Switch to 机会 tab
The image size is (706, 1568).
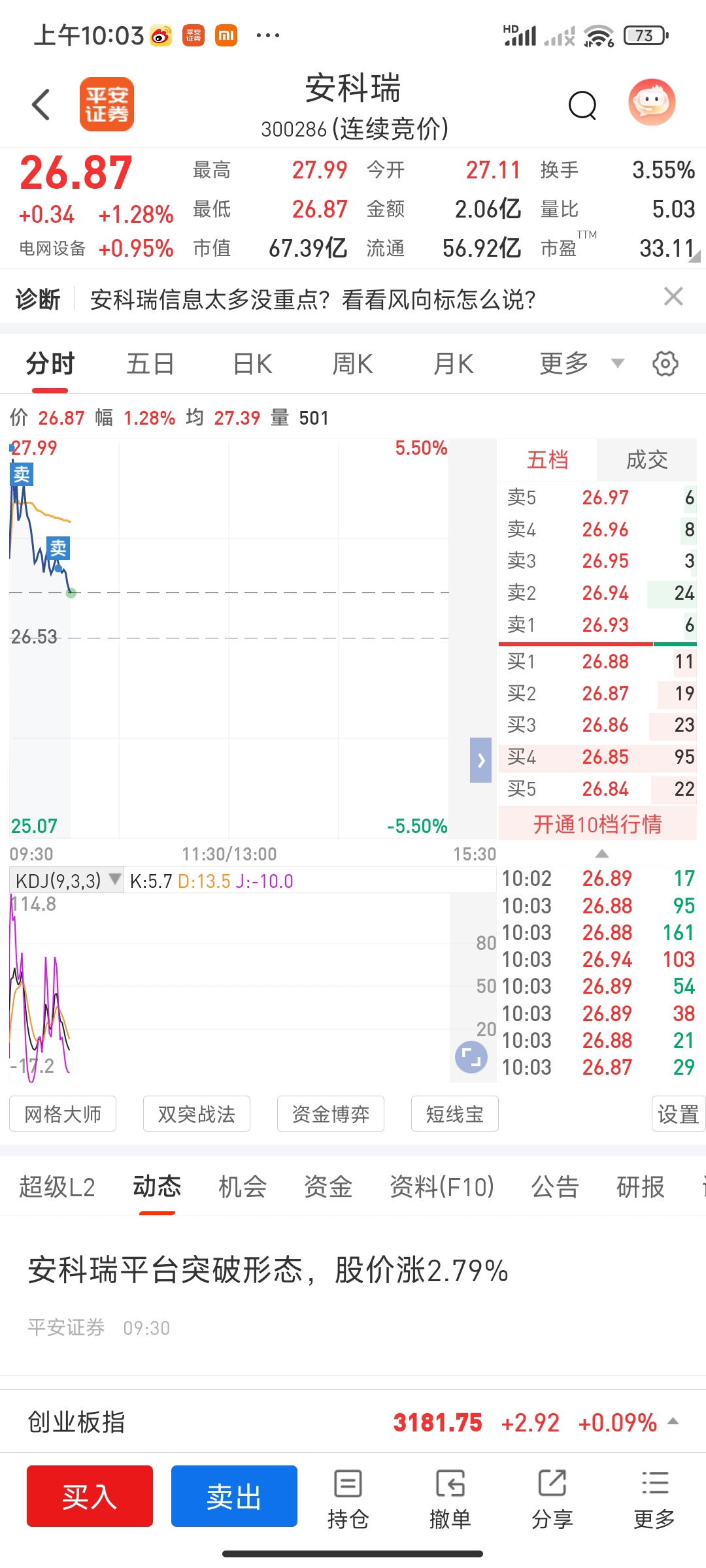coord(243,1187)
